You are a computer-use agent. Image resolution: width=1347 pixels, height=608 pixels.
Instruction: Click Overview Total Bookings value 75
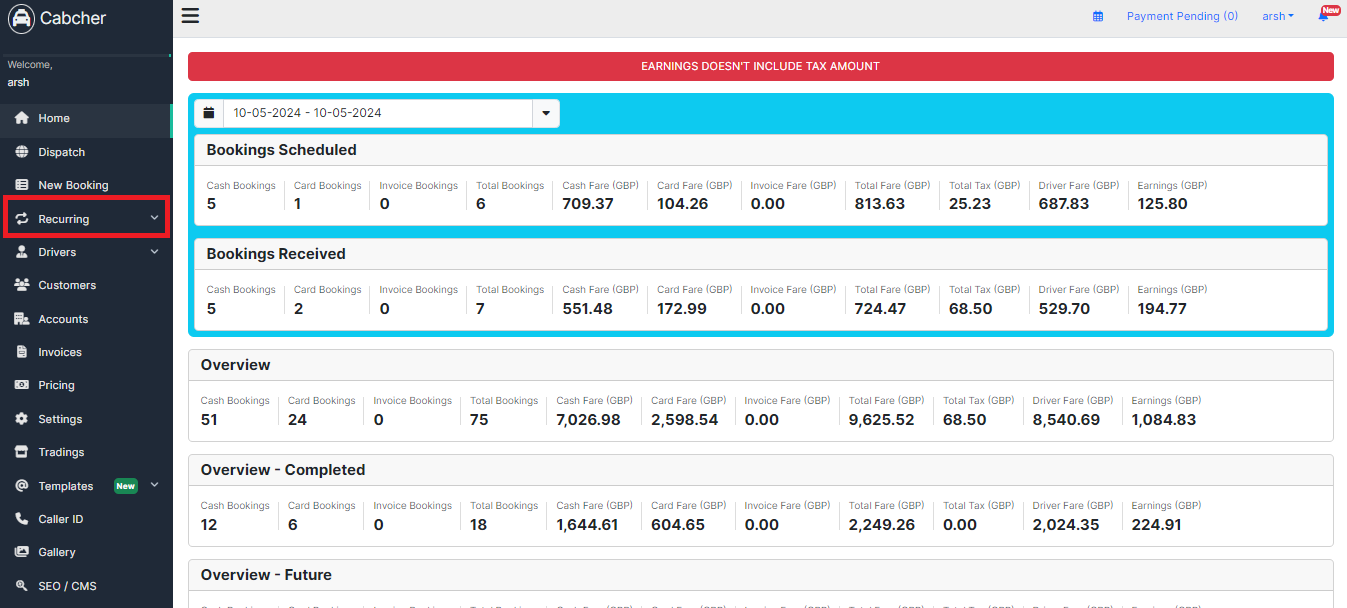click(479, 420)
